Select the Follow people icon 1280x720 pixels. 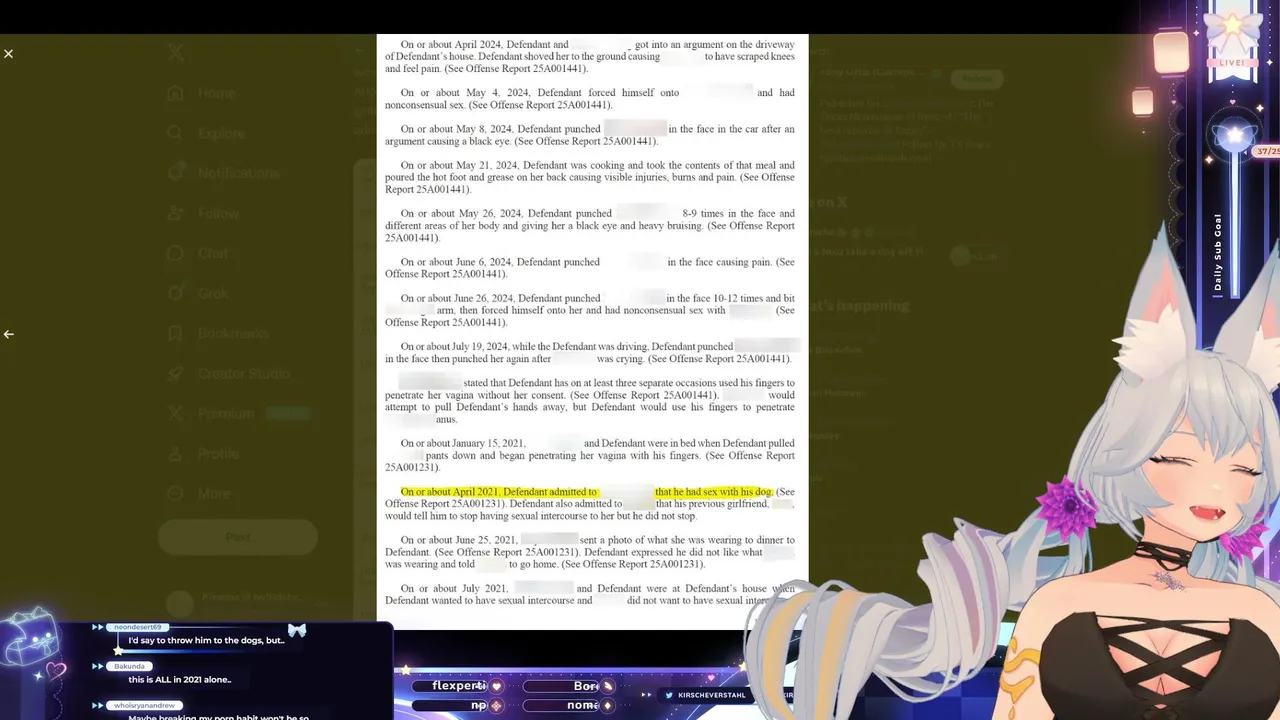[175, 213]
